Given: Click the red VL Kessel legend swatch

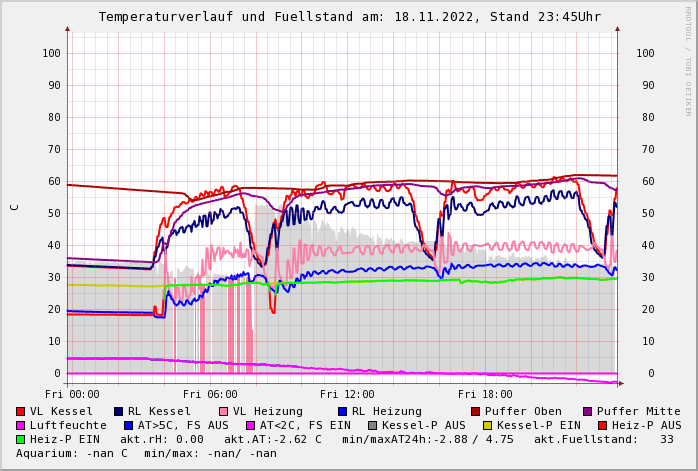Looking at the screenshot, I should pyautogui.click(x=21, y=411).
